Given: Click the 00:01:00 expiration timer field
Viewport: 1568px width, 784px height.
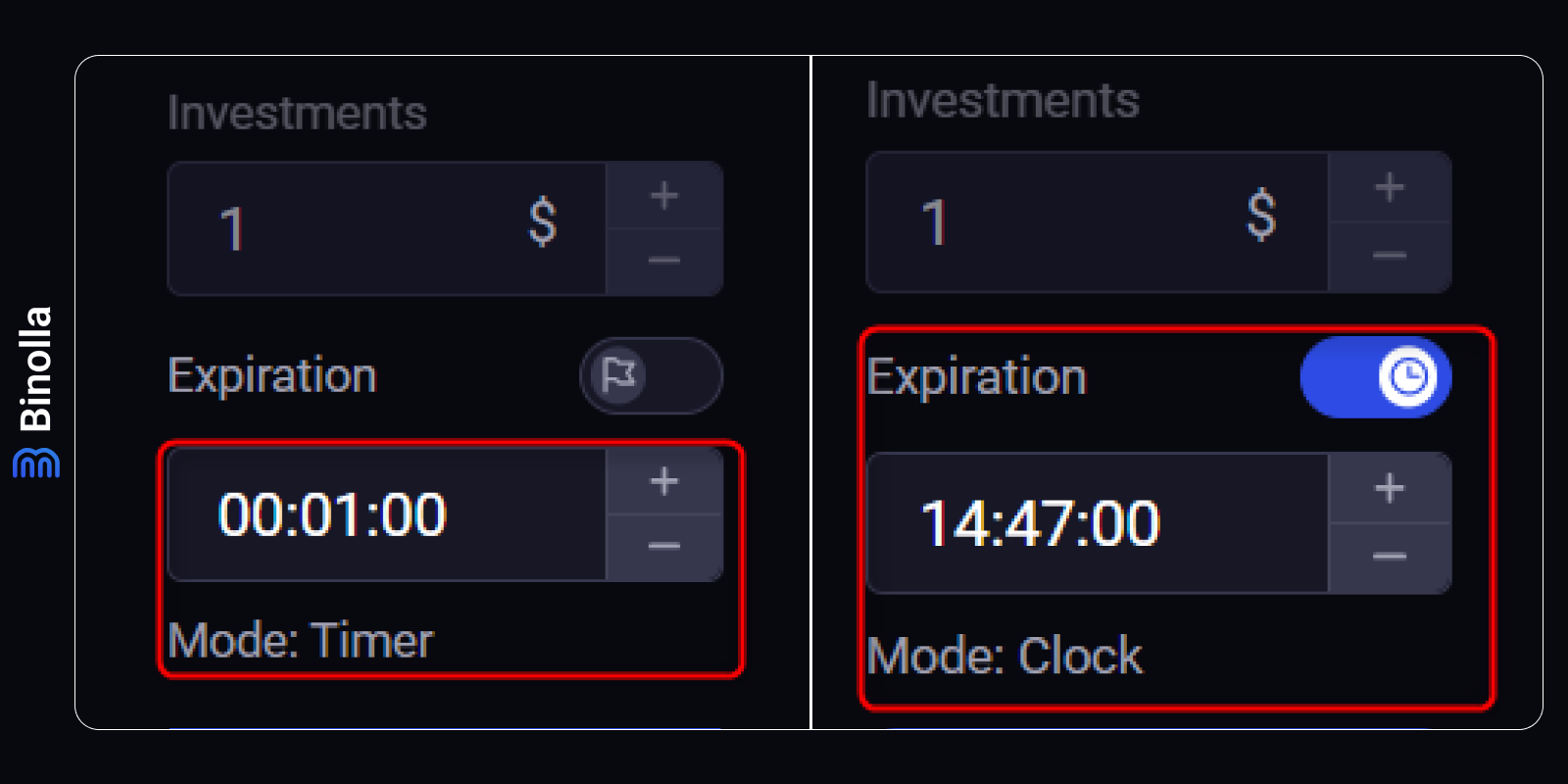Looking at the screenshot, I should click(x=386, y=514).
